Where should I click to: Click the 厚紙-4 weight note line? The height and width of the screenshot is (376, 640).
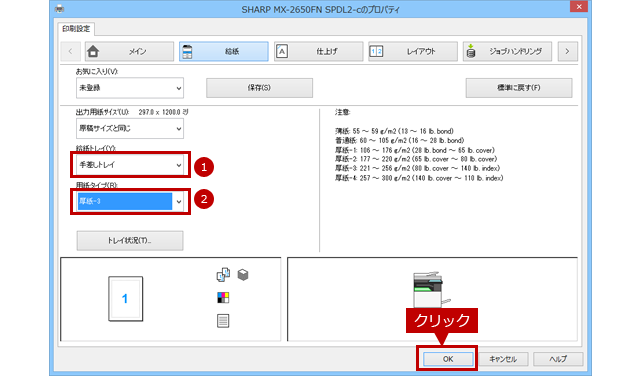click(x=419, y=178)
